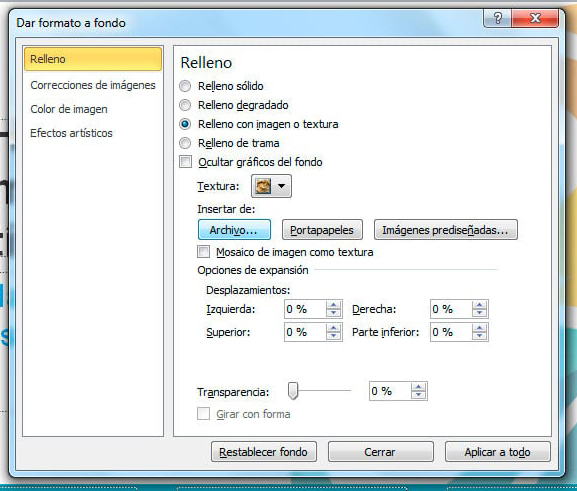The height and width of the screenshot is (491, 577).
Task: Click the Izquierda offset field
Action: coord(305,309)
